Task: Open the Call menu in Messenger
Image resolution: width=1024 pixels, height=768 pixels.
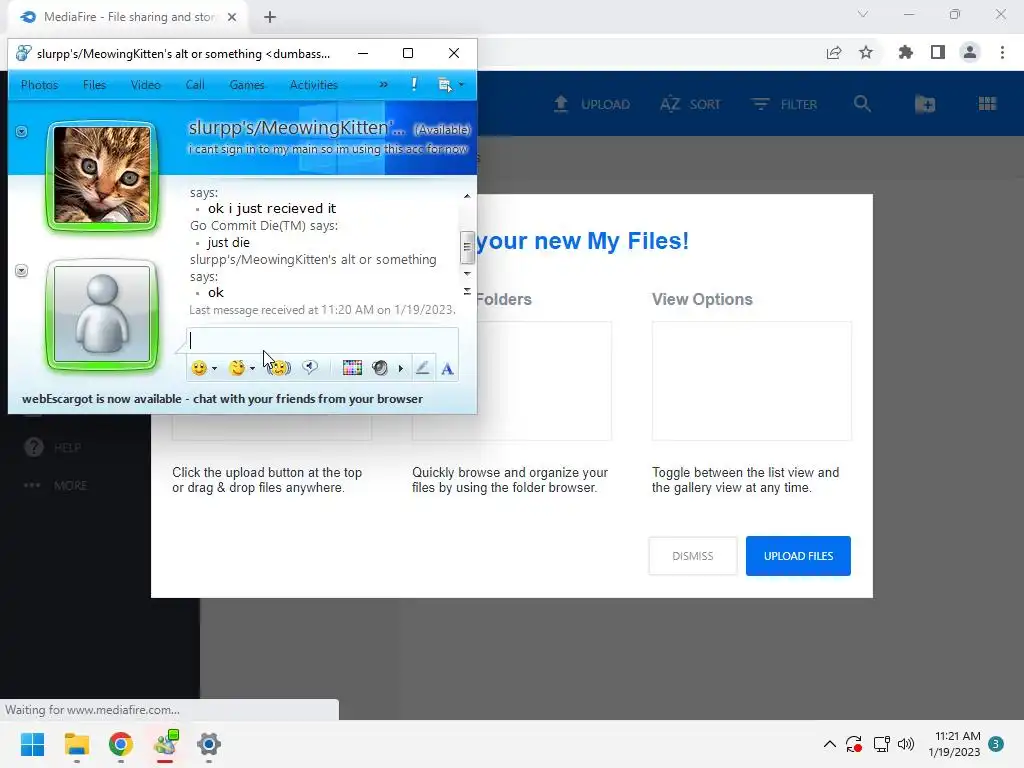Action: click(195, 85)
